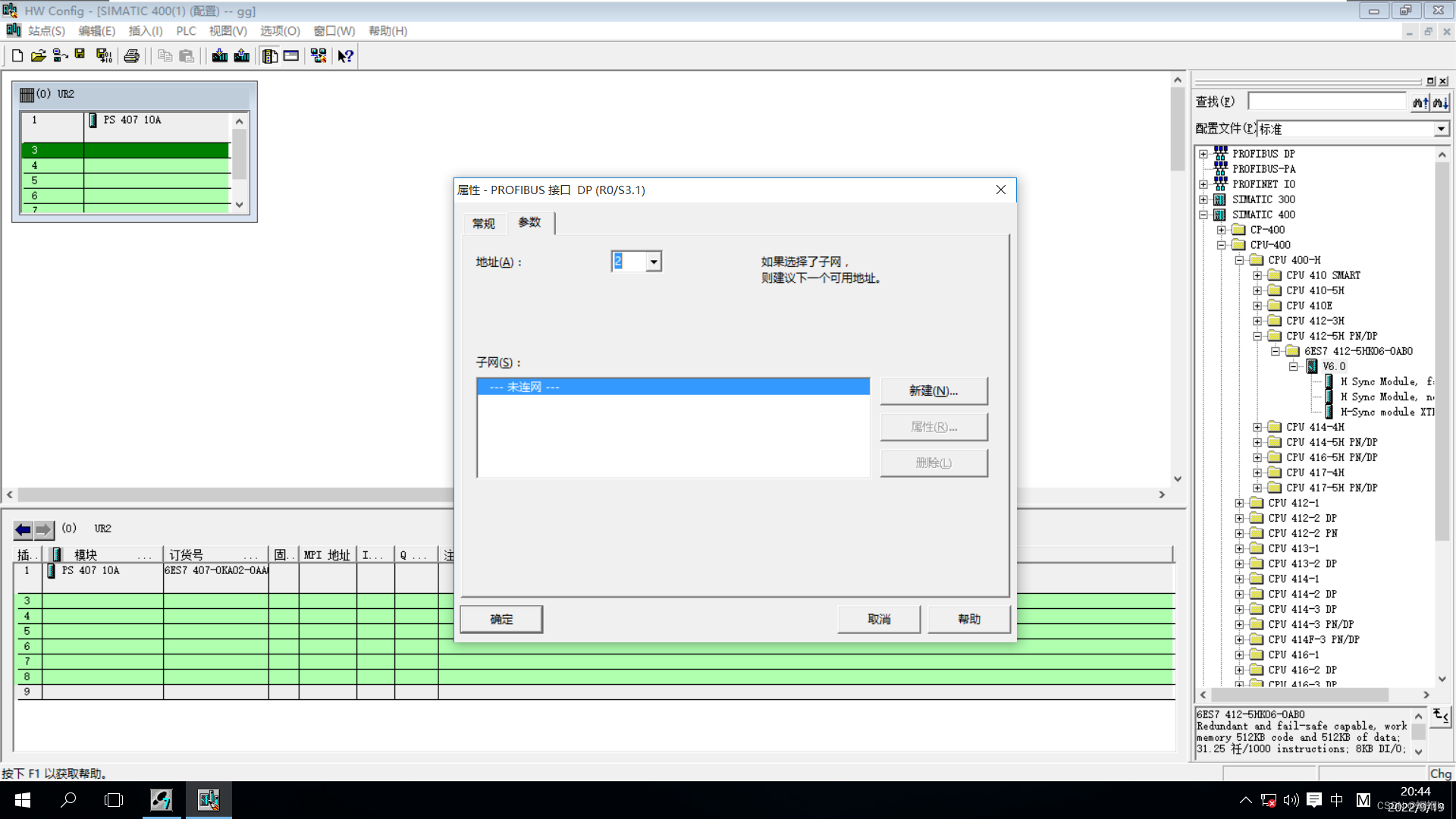Open the Windows Start menu
This screenshot has height=819, width=1456.
[23, 800]
